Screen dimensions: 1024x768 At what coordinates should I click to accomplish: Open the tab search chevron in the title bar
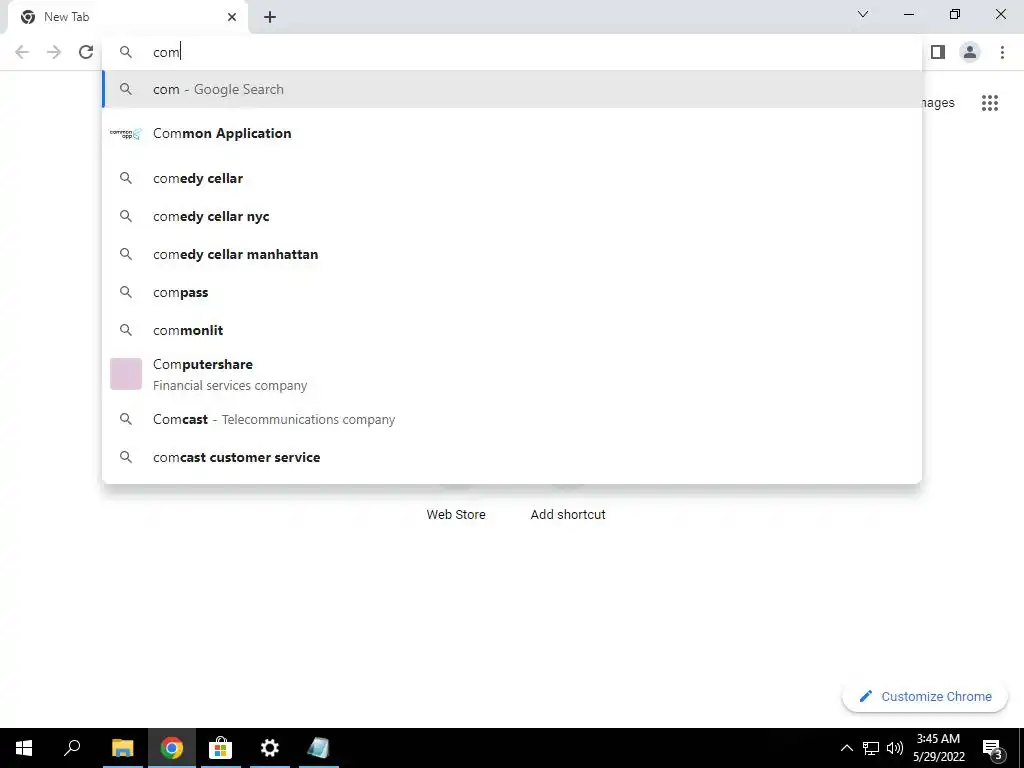click(x=863, y=14)
